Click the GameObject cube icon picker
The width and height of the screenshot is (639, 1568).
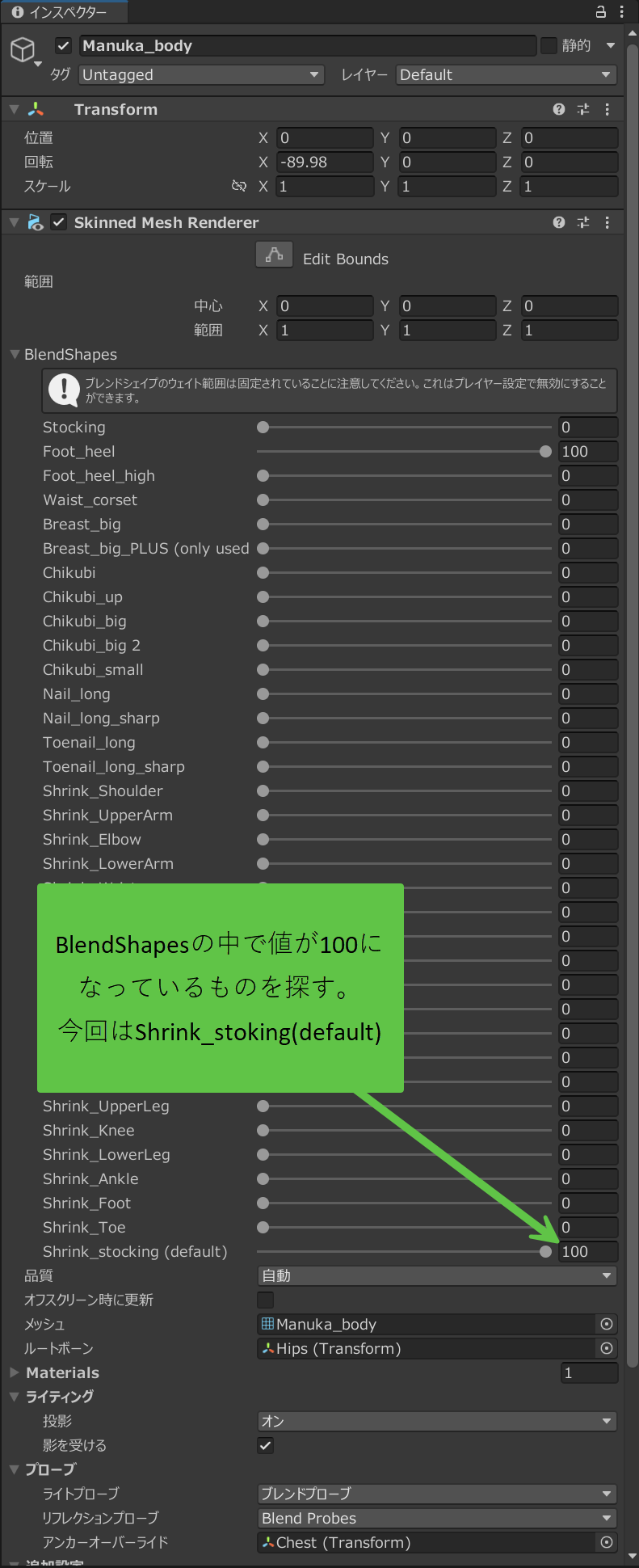(23, 49)
